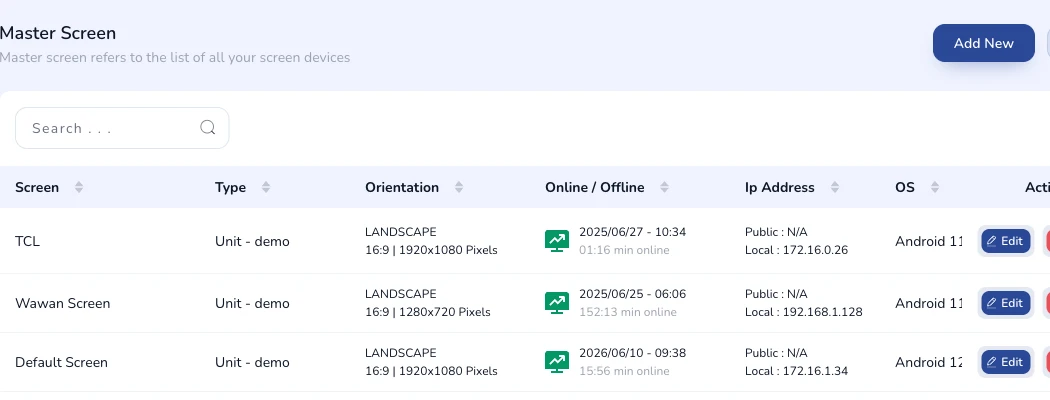The width and height of the screenshot is (1050, 400).
Task: Click Local : 192.168.1.128 address
Action: click(804, 312)
